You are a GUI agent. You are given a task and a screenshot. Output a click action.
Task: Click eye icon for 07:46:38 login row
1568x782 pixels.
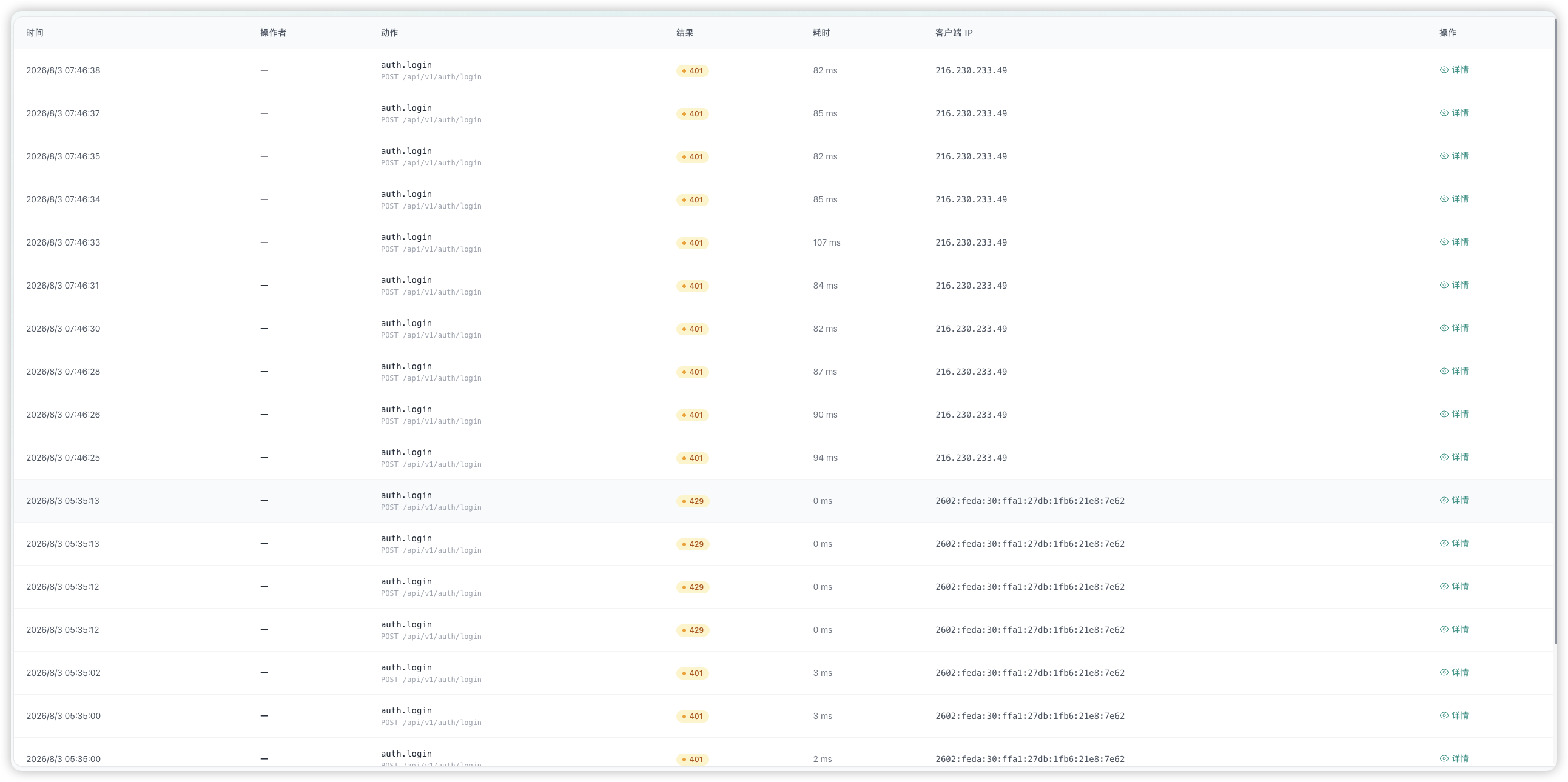1443,70
